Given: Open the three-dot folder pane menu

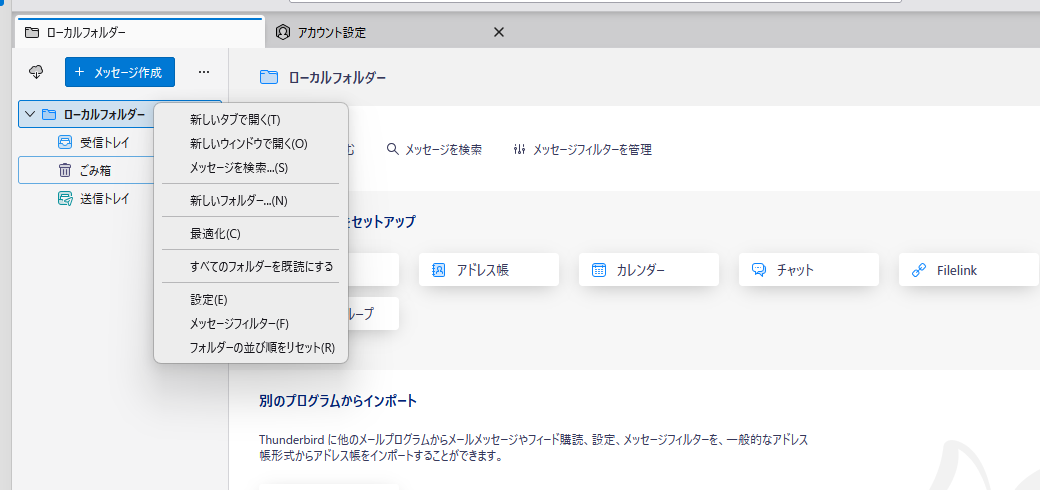Looking at the screenshot, I should tap(204, 72).
